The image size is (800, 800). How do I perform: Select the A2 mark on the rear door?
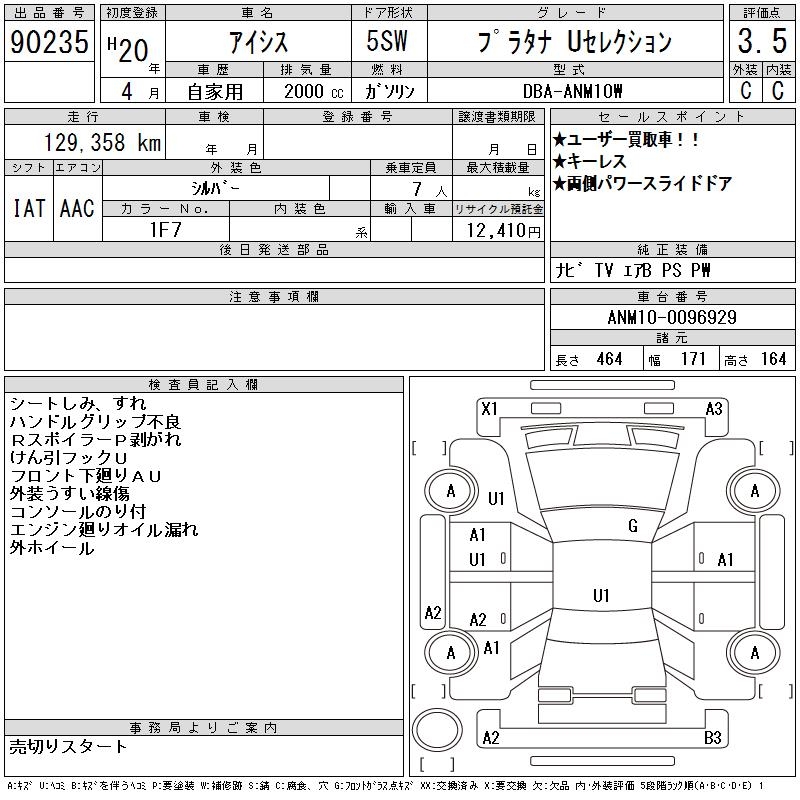tap(478, 620)
